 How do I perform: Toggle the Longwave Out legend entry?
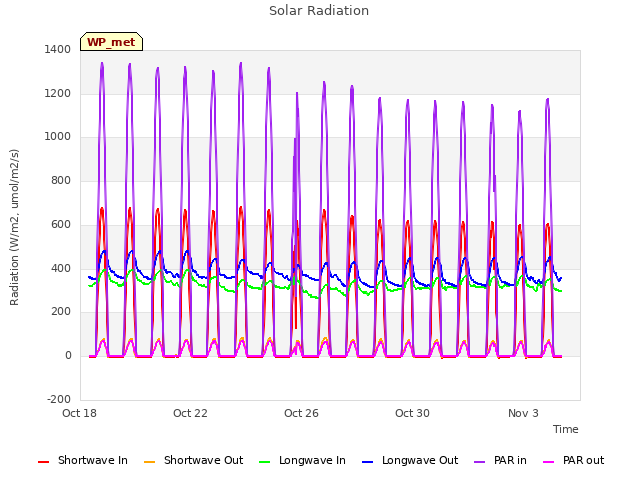click(x=410, y=460)
